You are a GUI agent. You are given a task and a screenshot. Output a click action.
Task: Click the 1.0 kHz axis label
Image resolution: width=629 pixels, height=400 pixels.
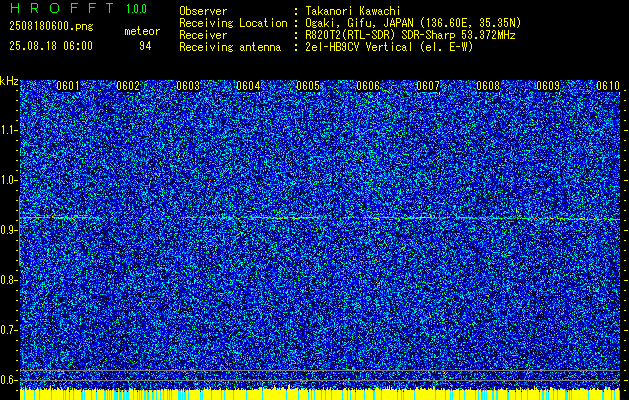click(x=8, y=180)
